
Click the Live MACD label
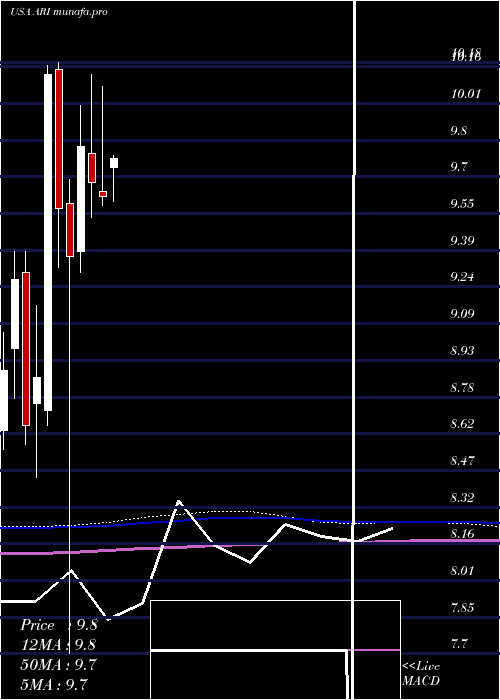421,673
